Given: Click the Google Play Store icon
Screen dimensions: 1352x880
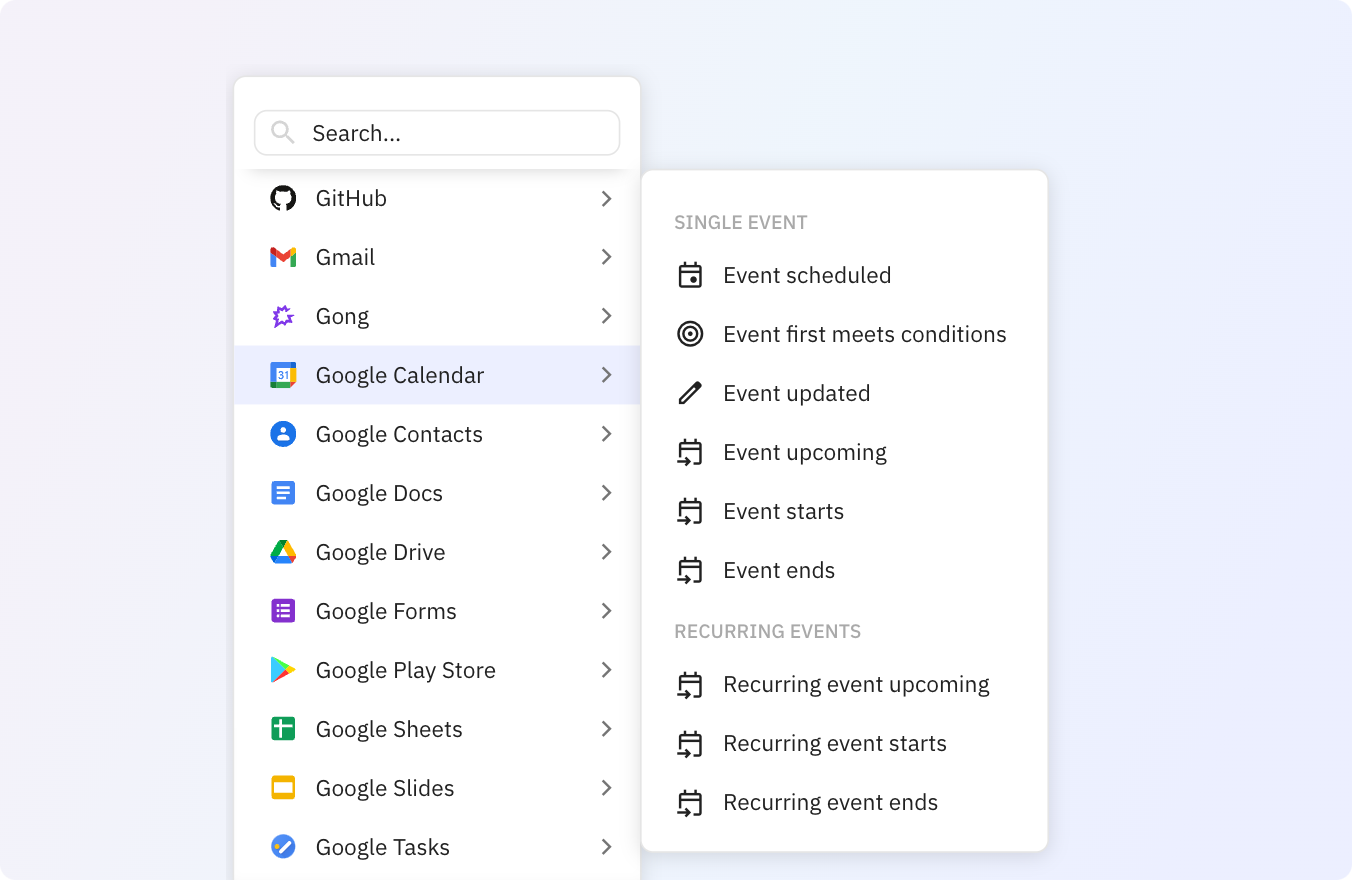Looking at the screenshot, I should tap(283, 670).
